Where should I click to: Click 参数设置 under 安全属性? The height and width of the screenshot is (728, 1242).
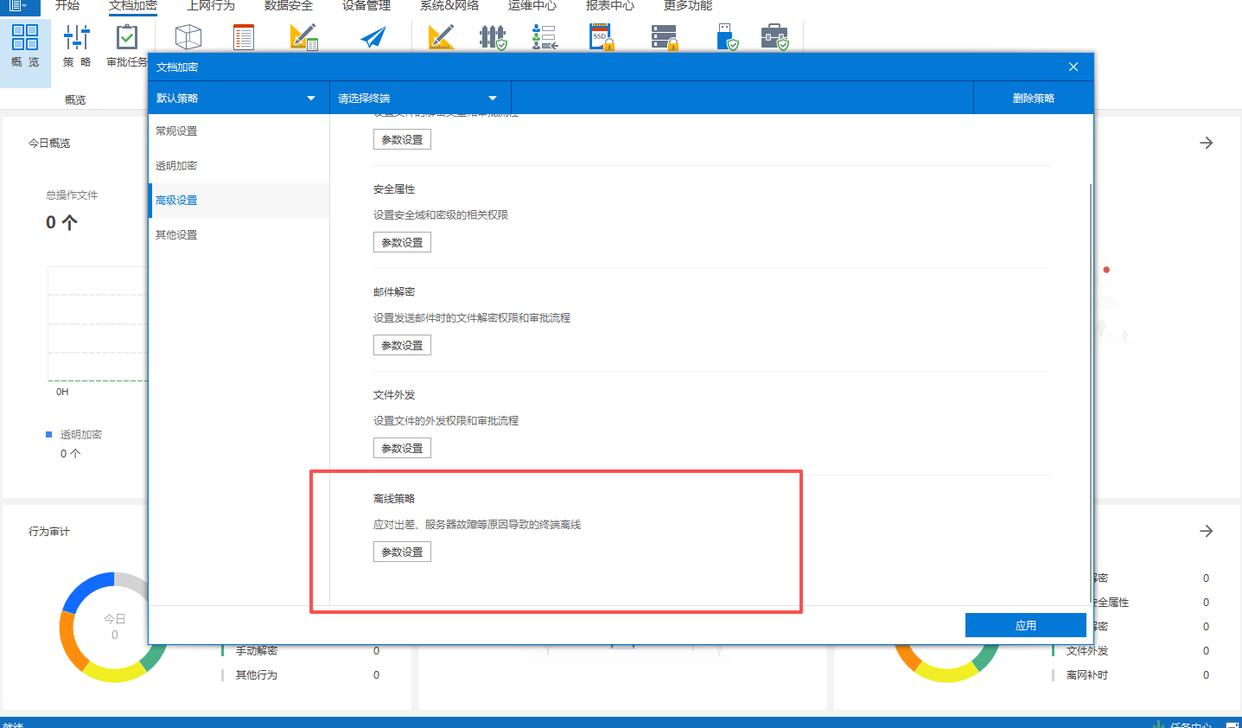coord(402,242)
